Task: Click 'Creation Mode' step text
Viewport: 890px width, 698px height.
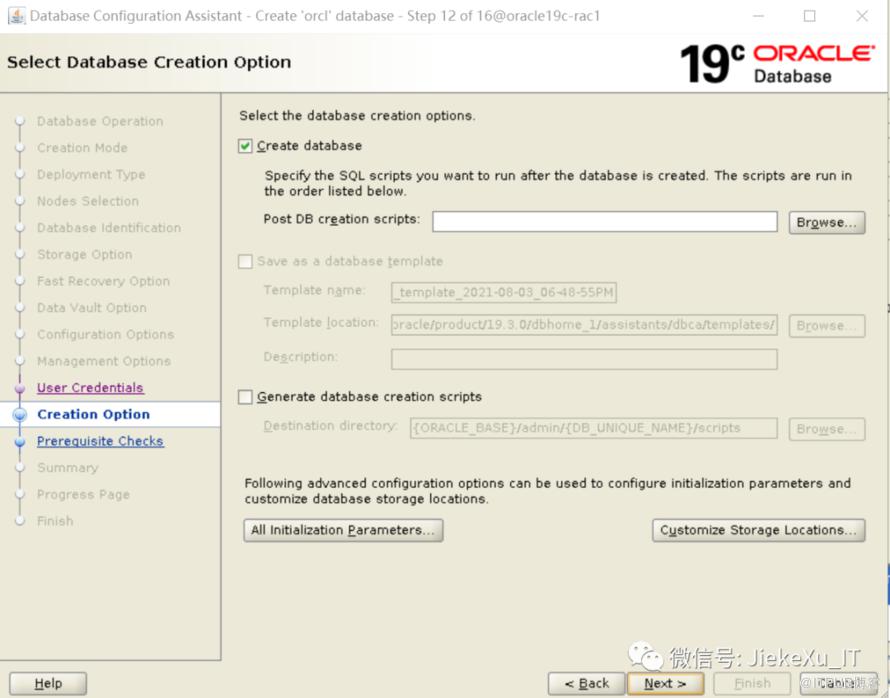Action: [x=82, y=148]
